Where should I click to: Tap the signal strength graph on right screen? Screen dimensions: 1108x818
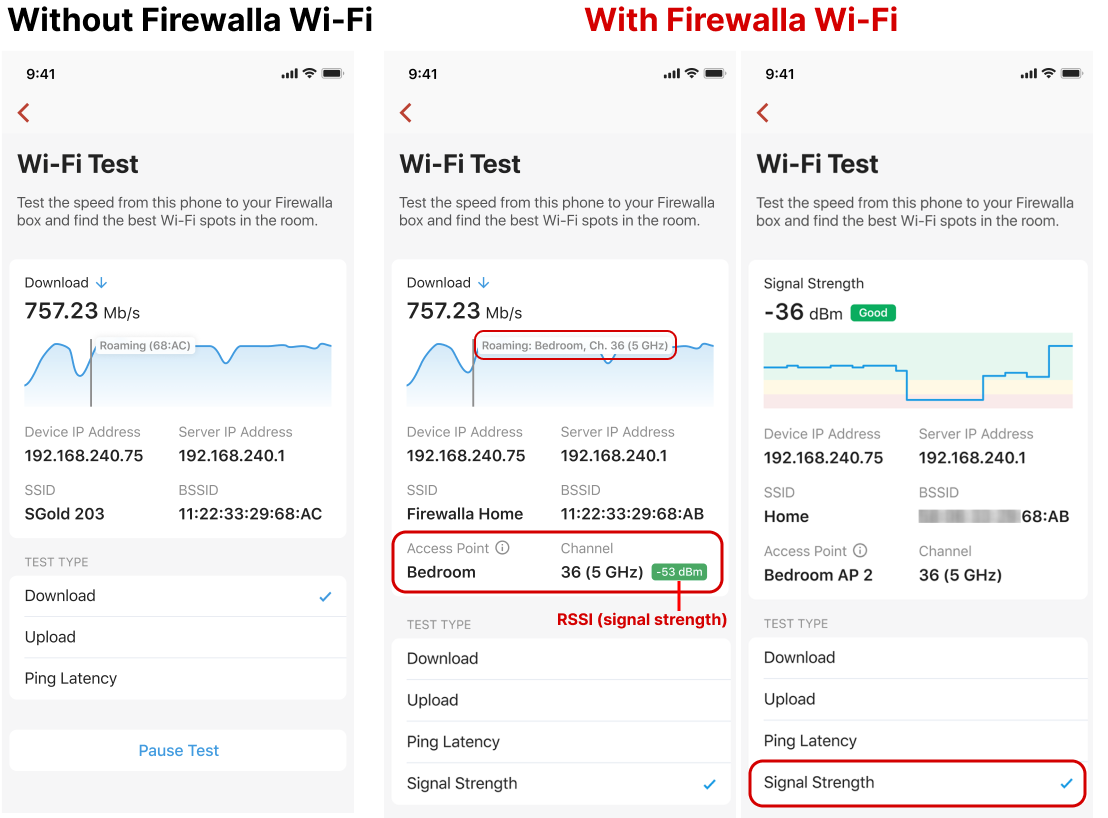917,371
